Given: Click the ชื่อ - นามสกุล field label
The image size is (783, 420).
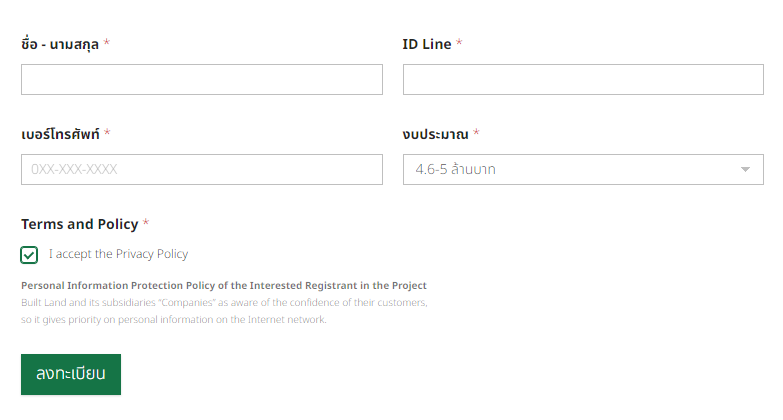Looking at the screenshot, I should (x=60, y=44).
